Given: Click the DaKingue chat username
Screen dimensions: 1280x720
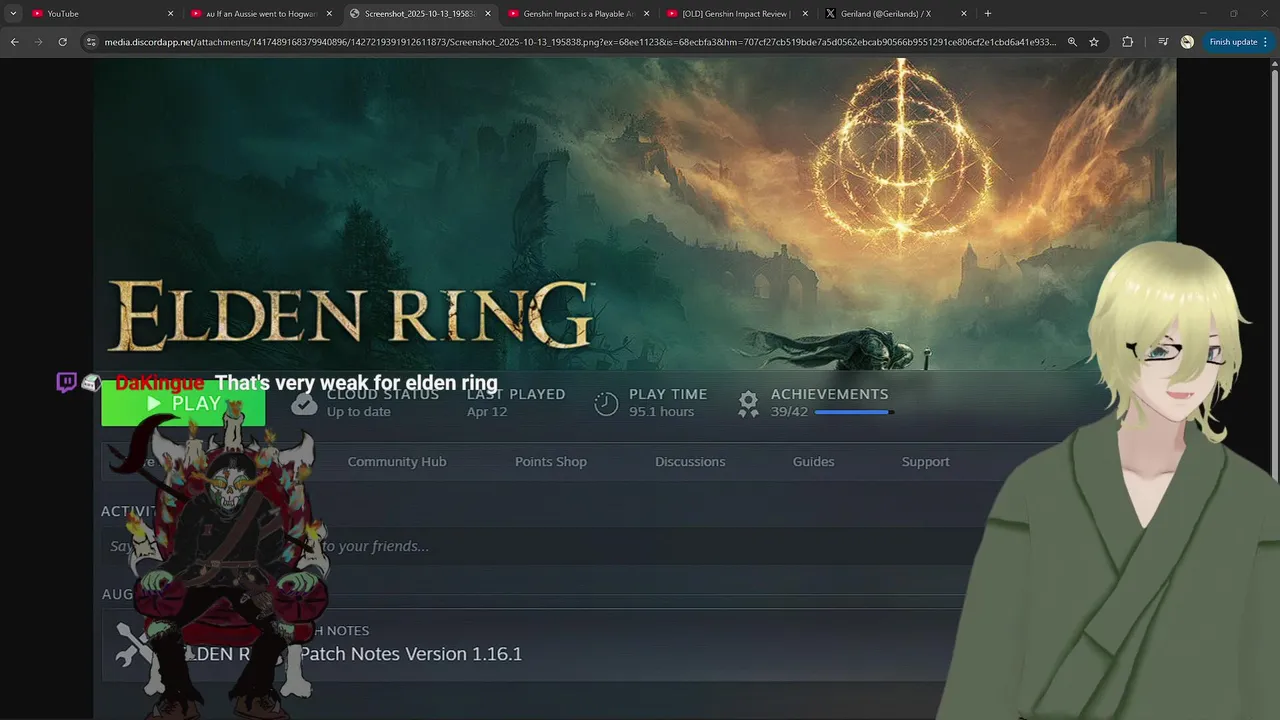Looking at the screenshot, I should point(160,383).
